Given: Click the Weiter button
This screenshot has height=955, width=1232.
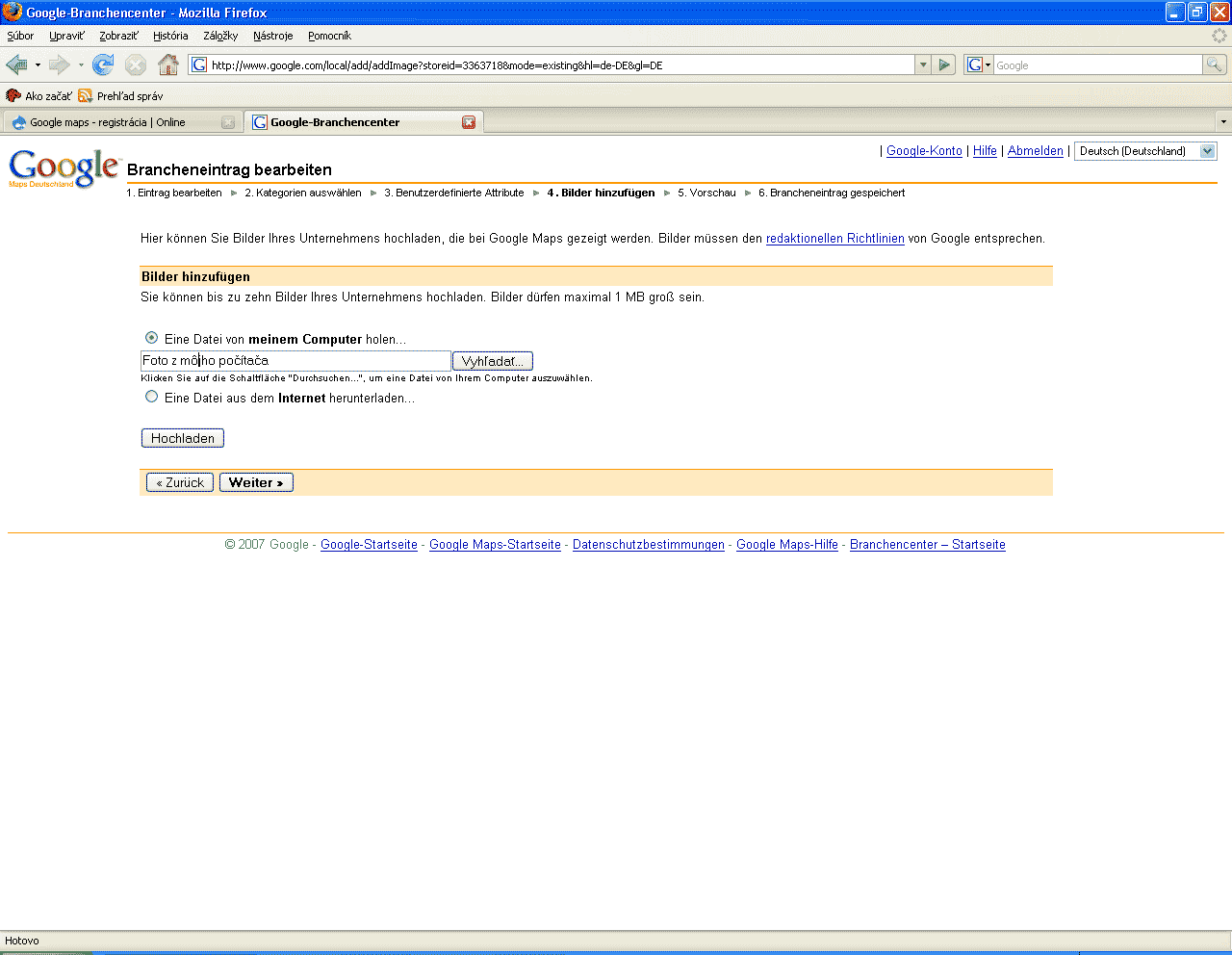Looking at the screenshot, I should click(x=256, y=482).
